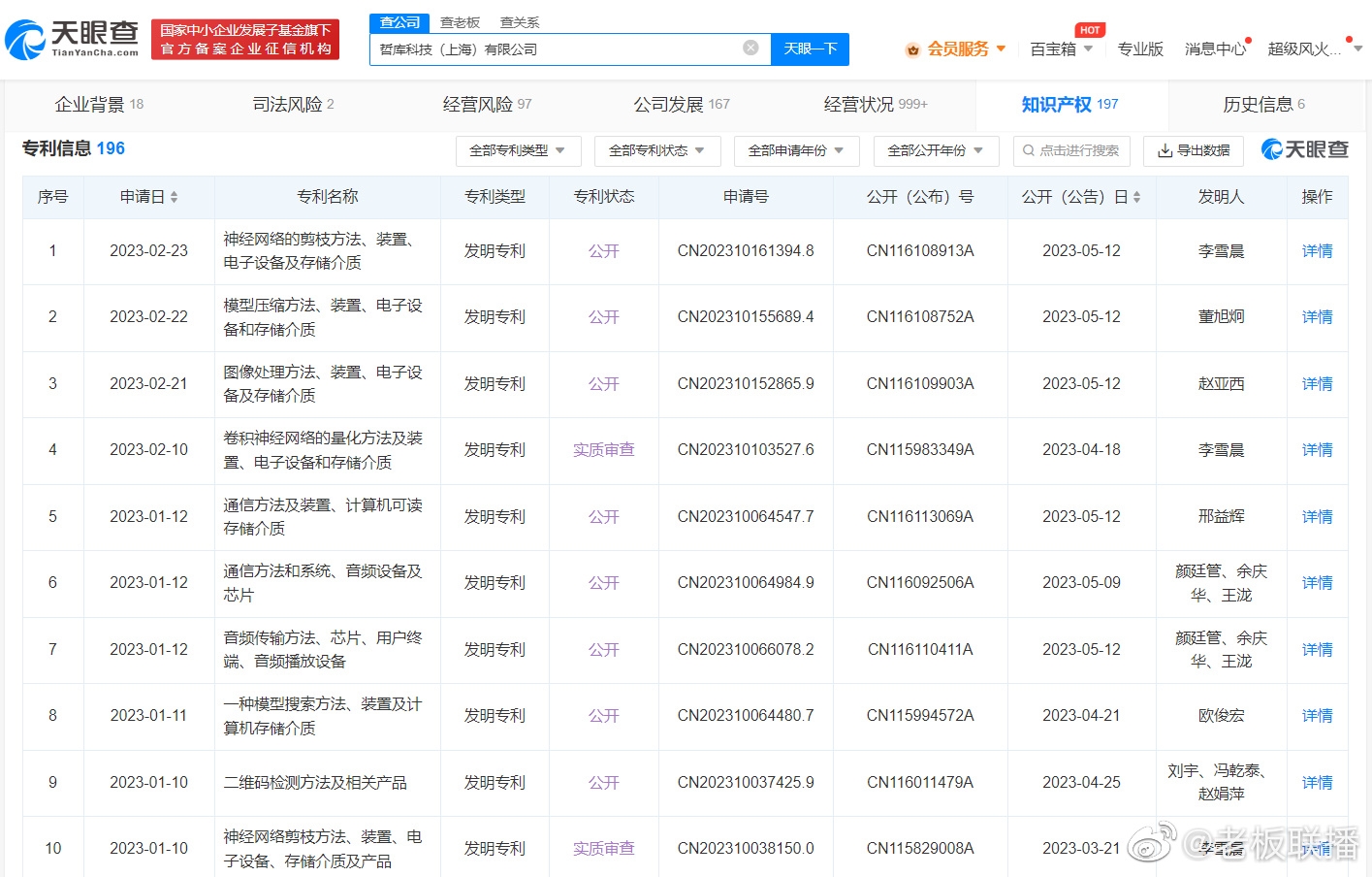Open the 全部专利类型 dropdown filter

click(518, 150)
